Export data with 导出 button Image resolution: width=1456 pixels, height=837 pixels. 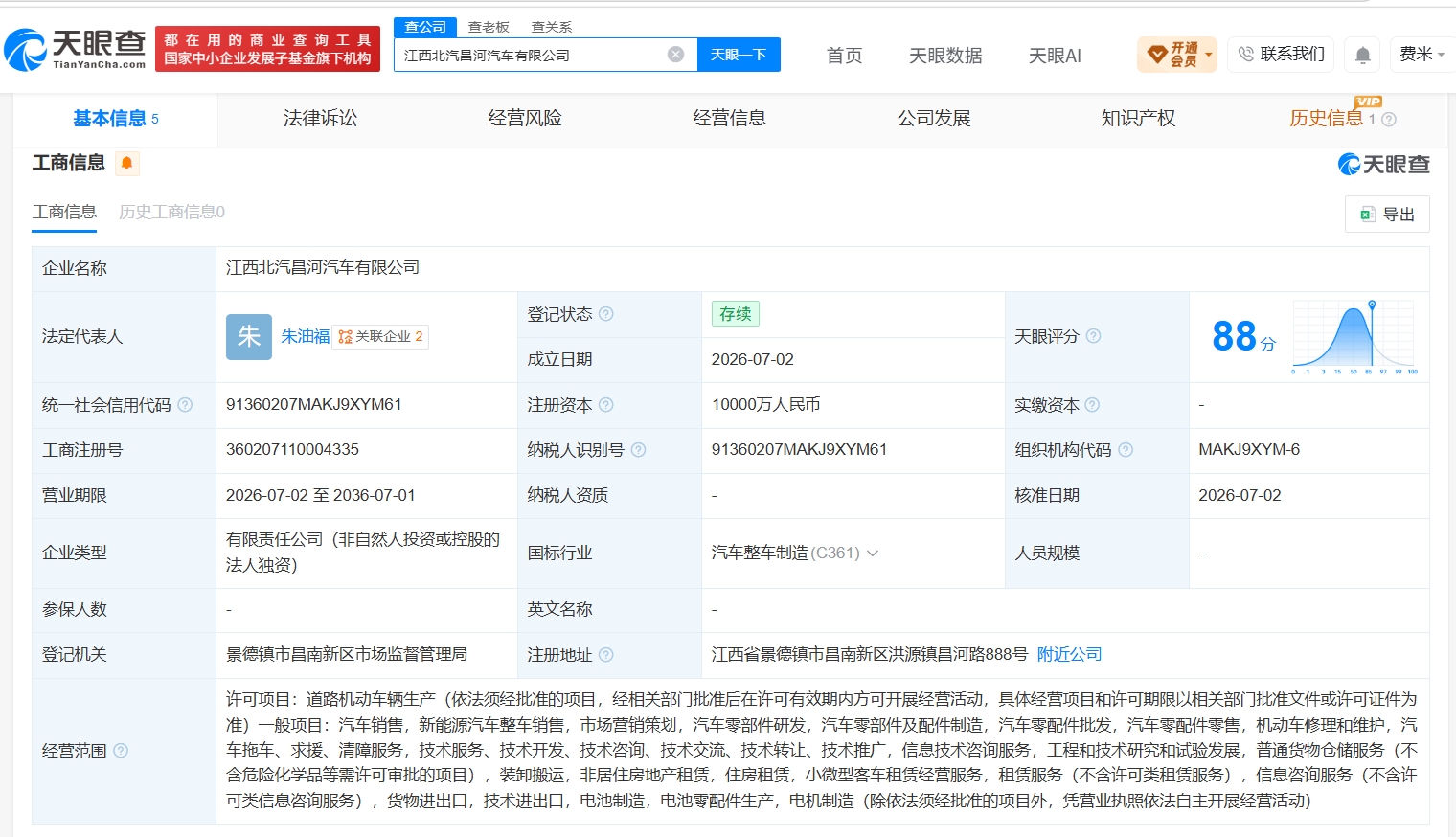click(x=1387, y=215)
